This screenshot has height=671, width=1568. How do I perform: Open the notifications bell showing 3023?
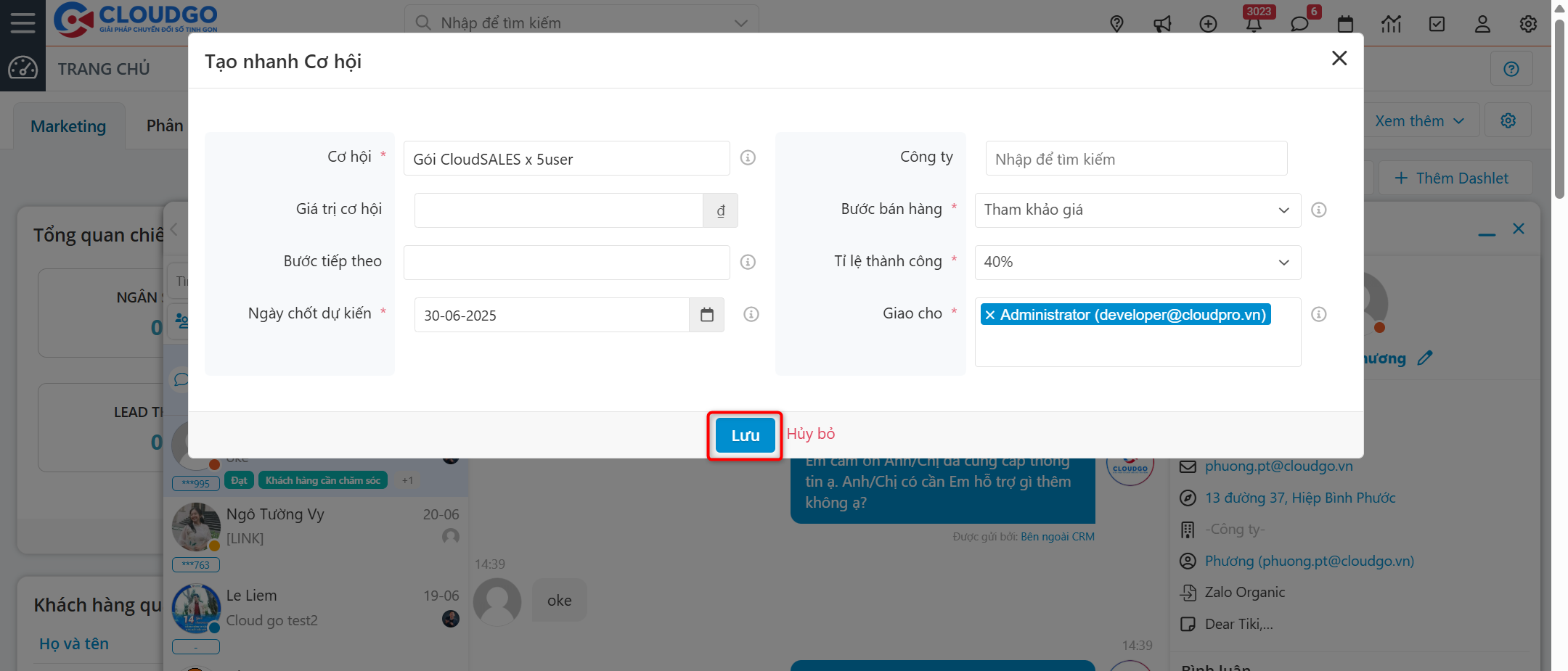click(x=1254, y=23)
